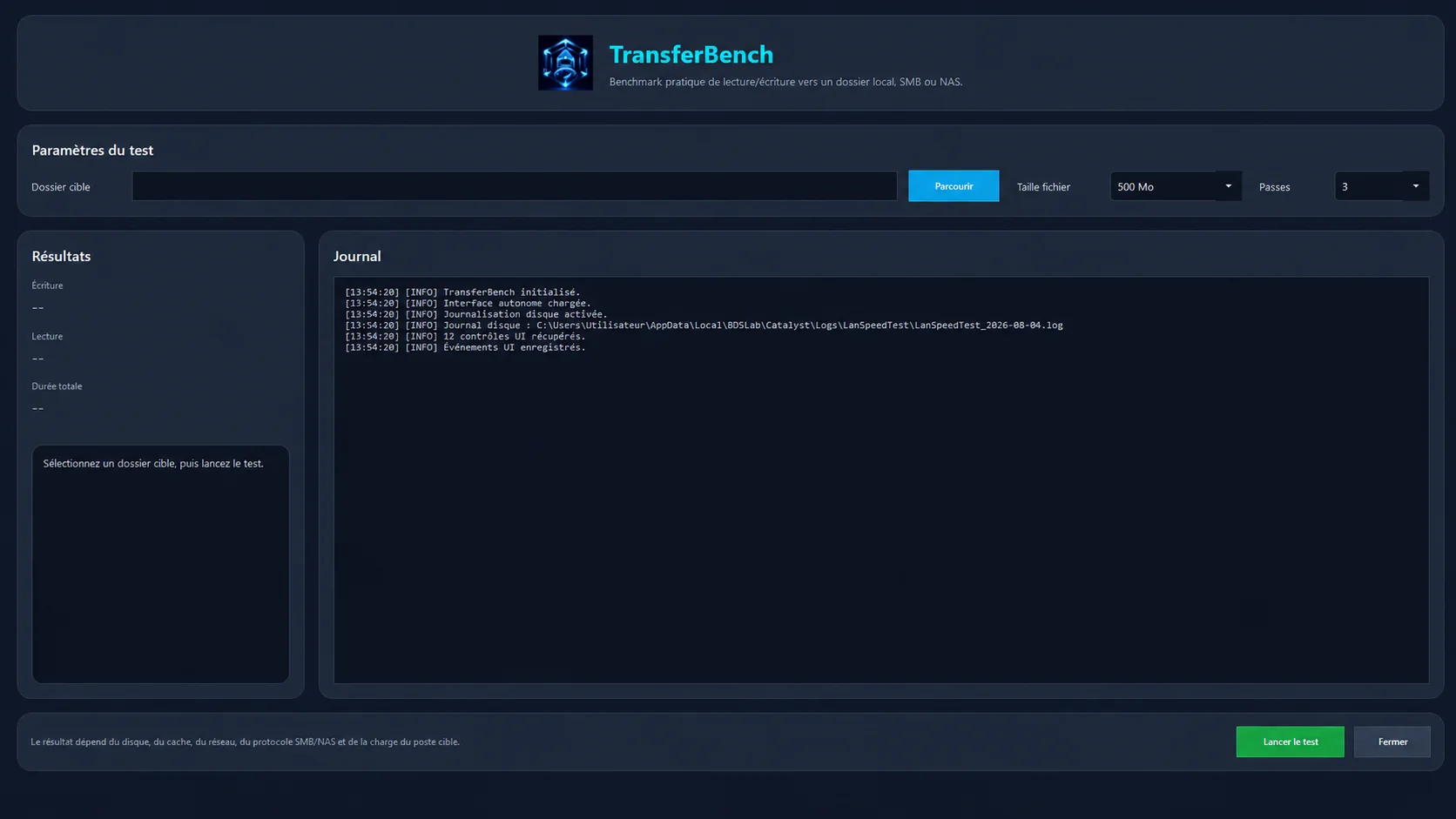Click the 'Journal disque' log file path line

(704, 326)
